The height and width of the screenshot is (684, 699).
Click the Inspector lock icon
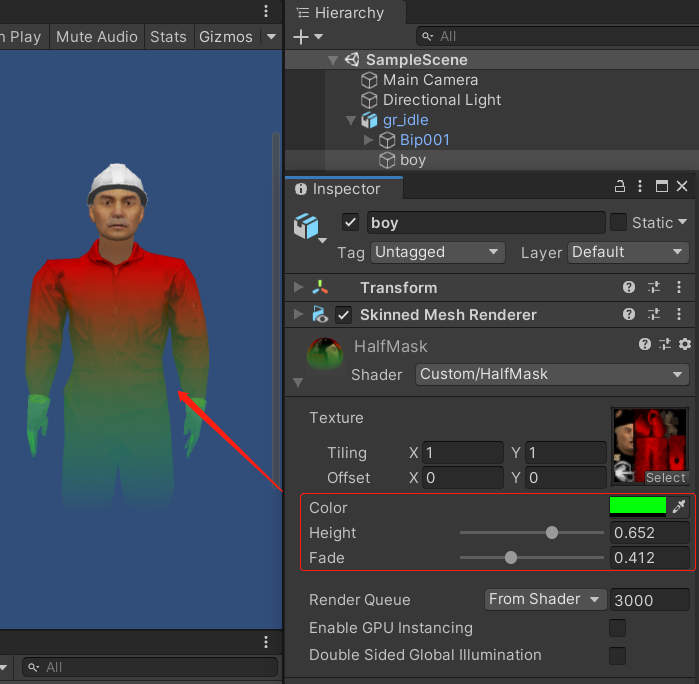coord(621,187)
